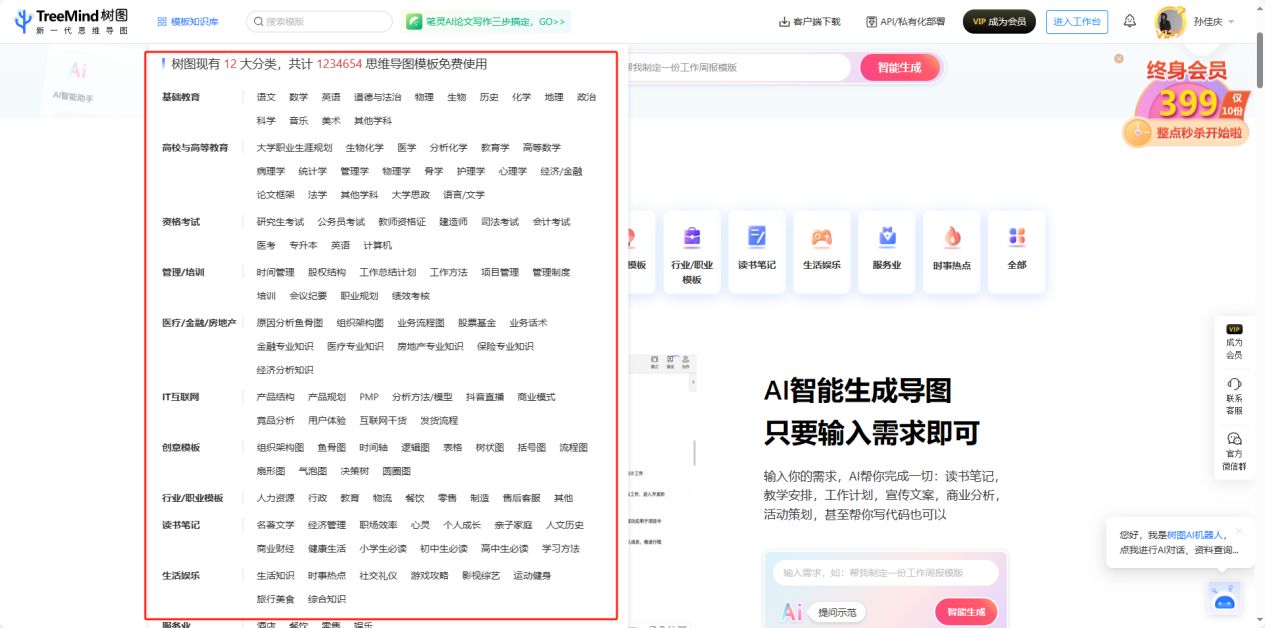
Task: Open the user avatar profile
Action: pyautogui.click(x=1169, y=21)
